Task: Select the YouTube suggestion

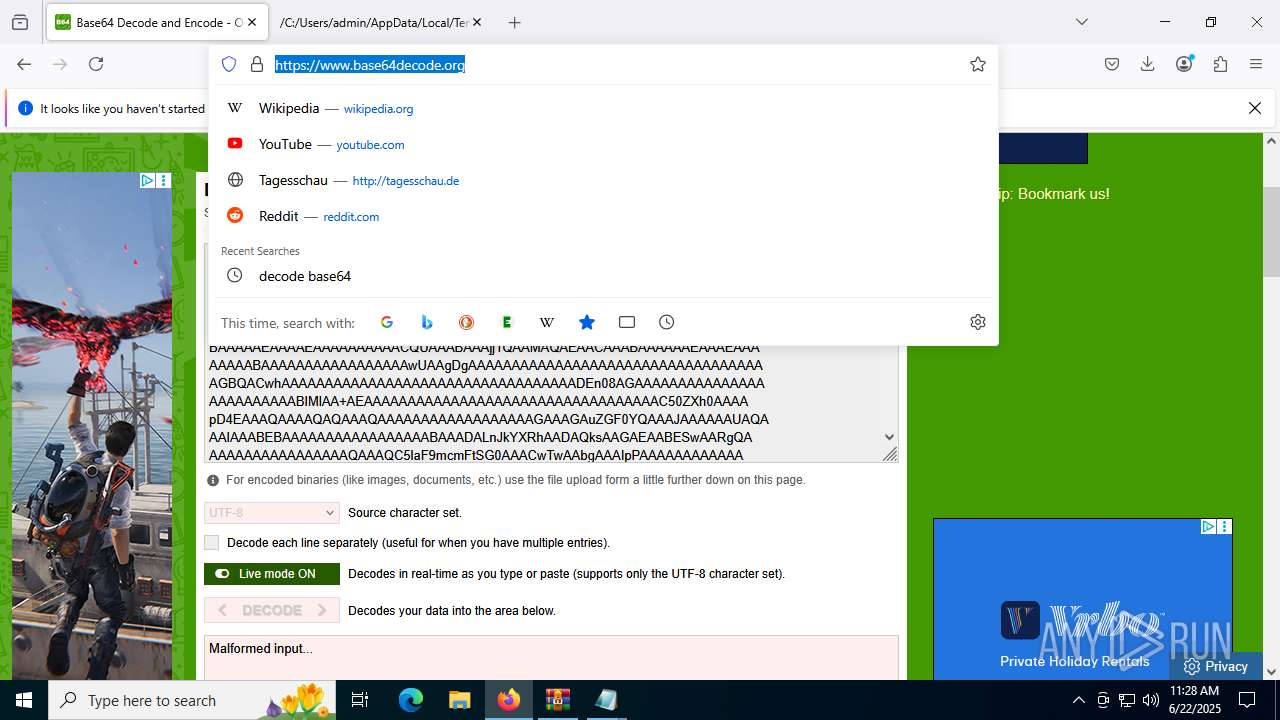Action: coord(603,144)
